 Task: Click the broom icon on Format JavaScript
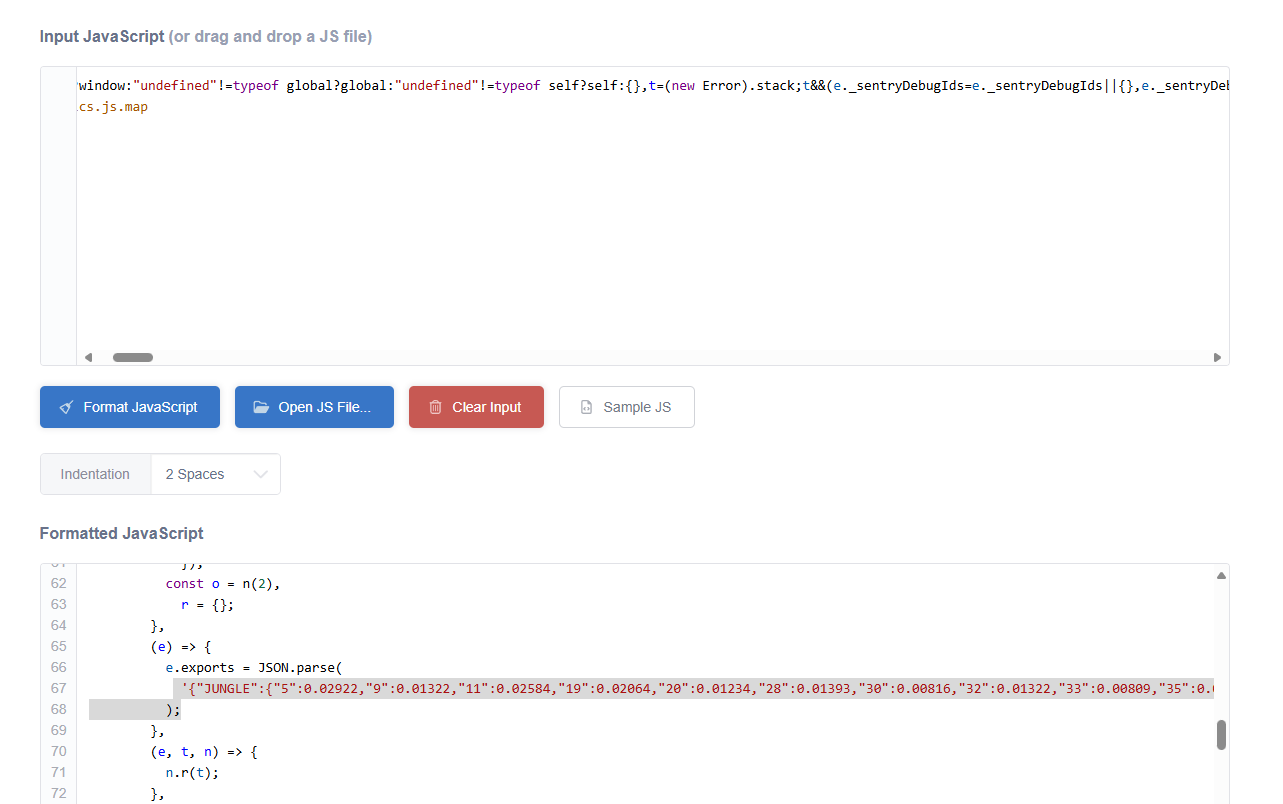tap(66, 407)
